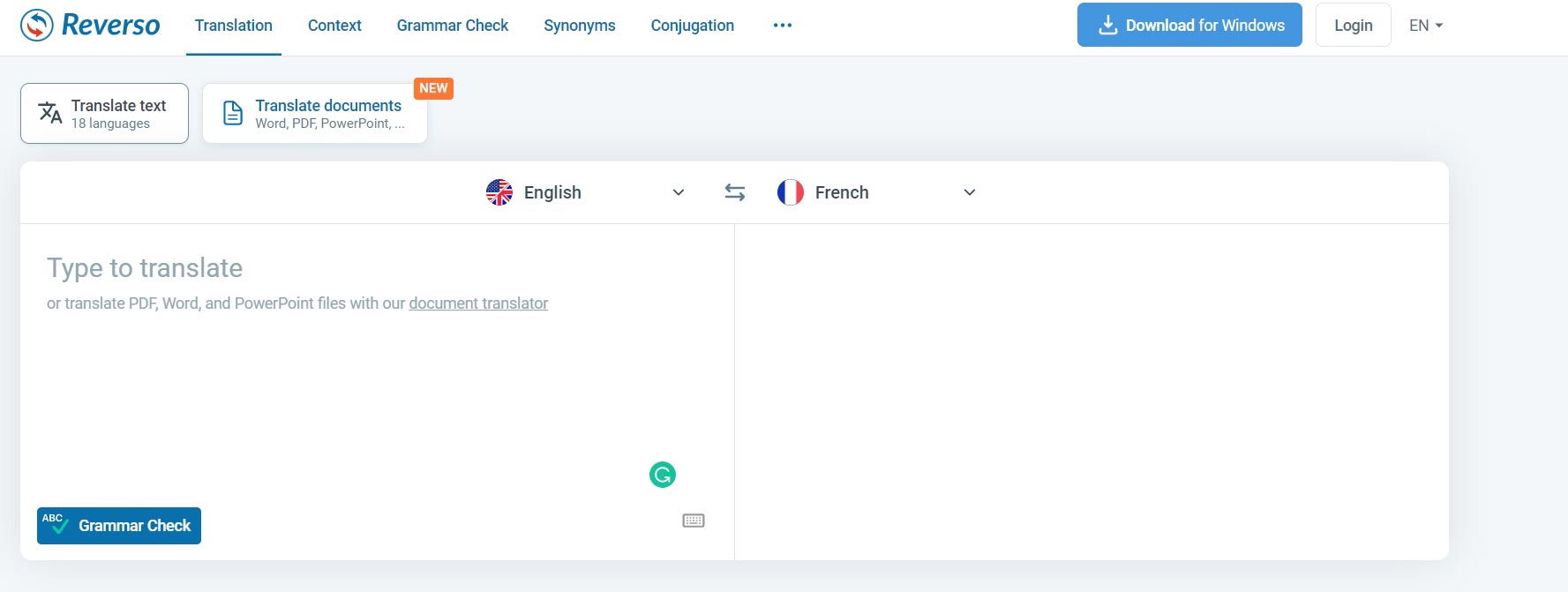Click the Download for Windows button

tap(1189, 25)
